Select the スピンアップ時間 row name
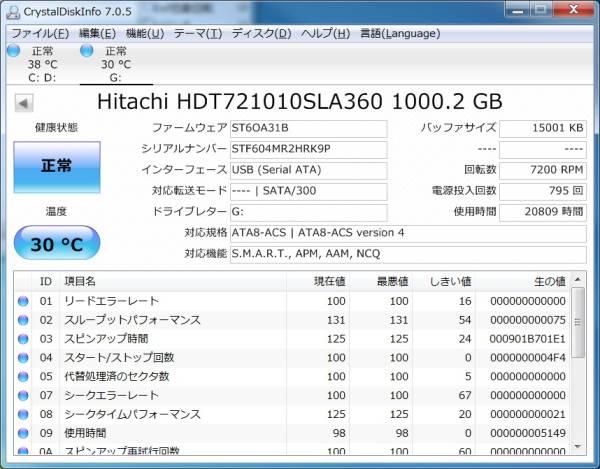 pos(106,339)
